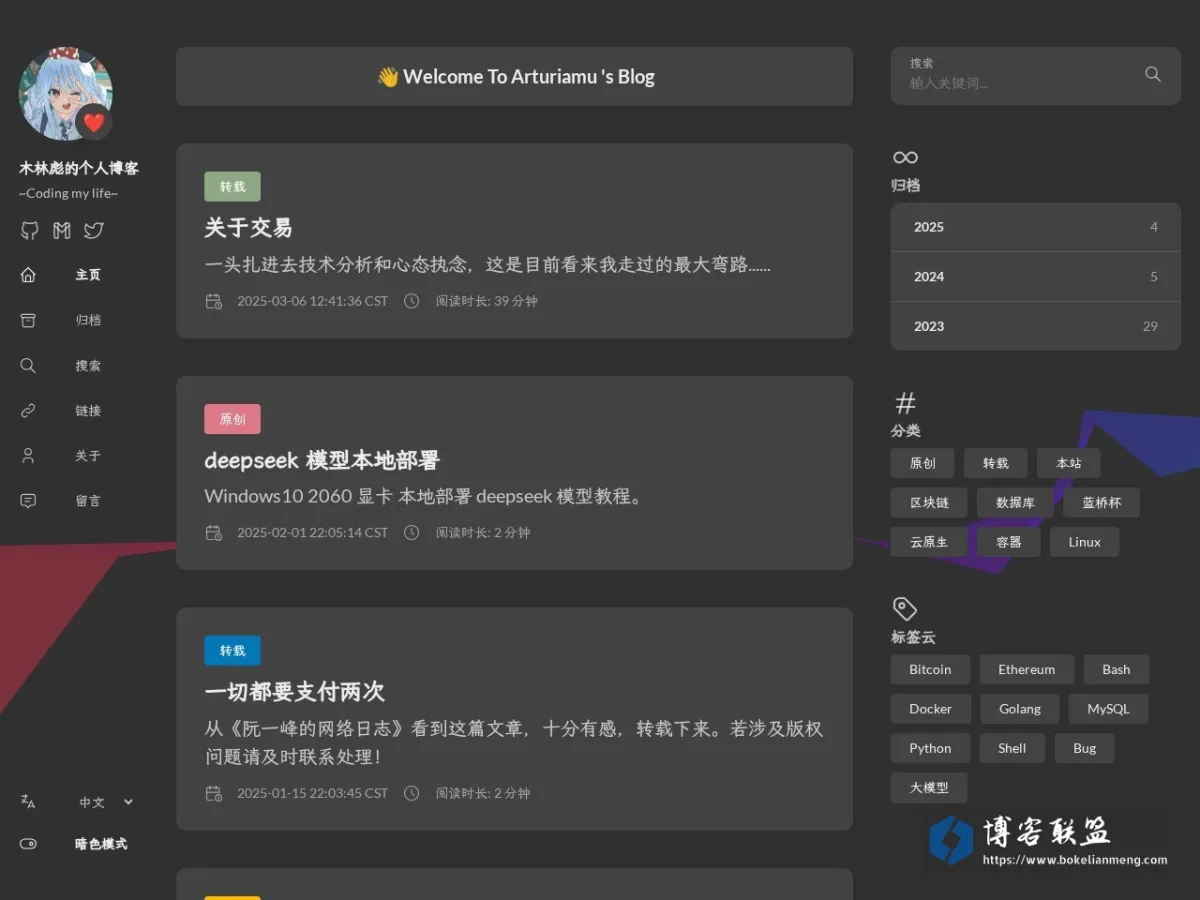Click the date 2025-03-06 12:41:36 CST
Viewport: 1200px width, 900px height.
(312, 301)
